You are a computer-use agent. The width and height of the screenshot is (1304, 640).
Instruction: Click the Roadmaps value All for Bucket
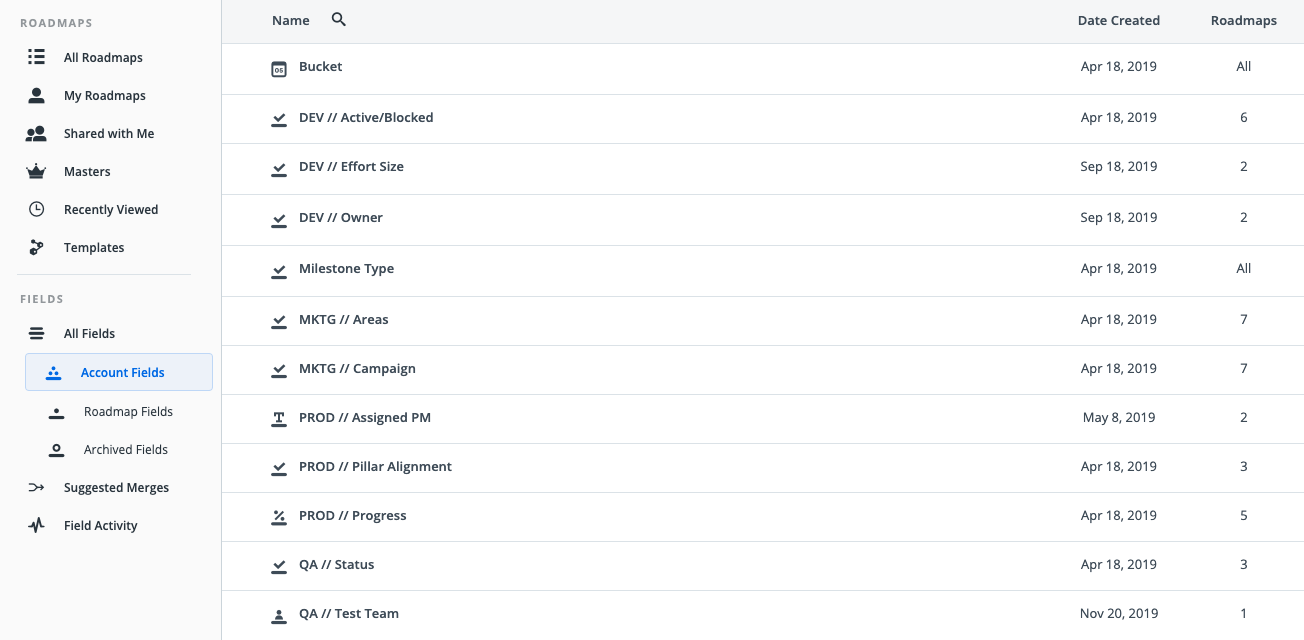(1244, 67)
